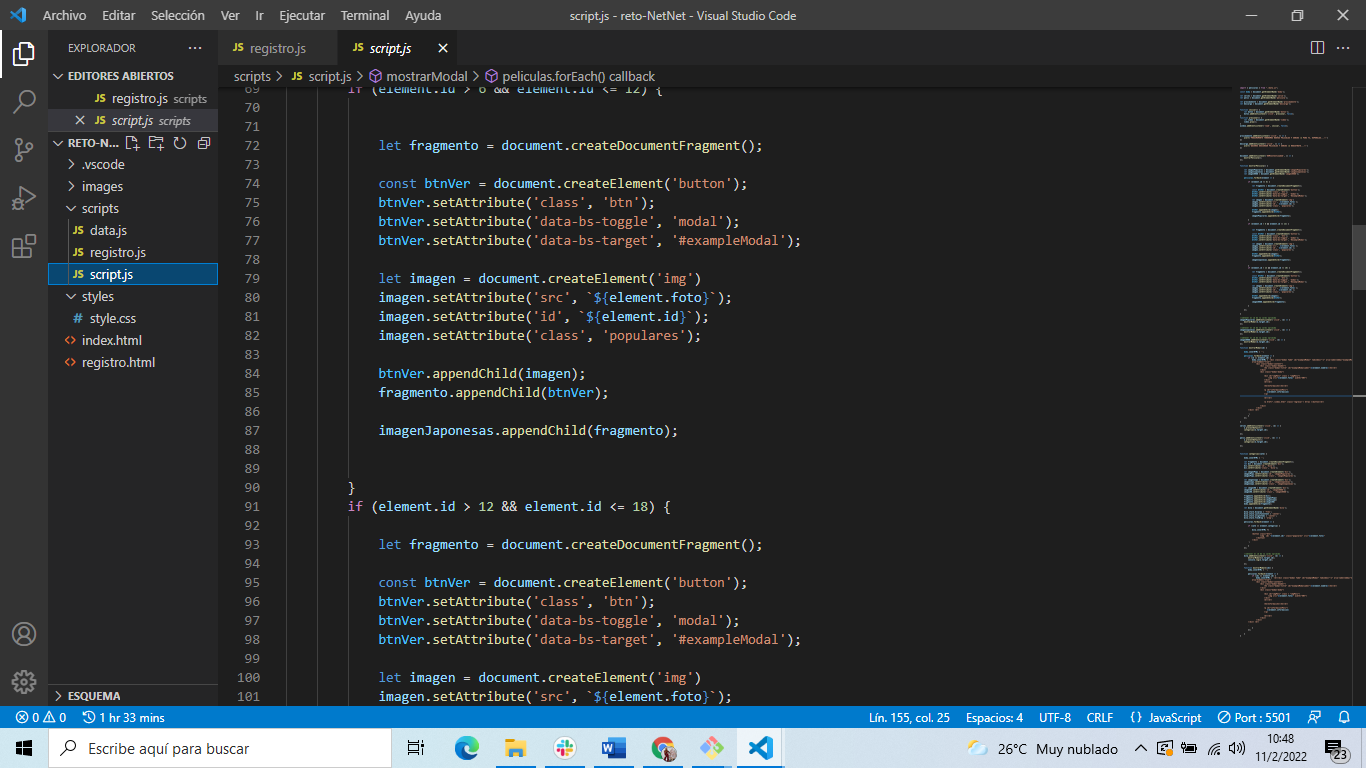Go to line via Lín. 155, col. 25

(x=909, y=718)
